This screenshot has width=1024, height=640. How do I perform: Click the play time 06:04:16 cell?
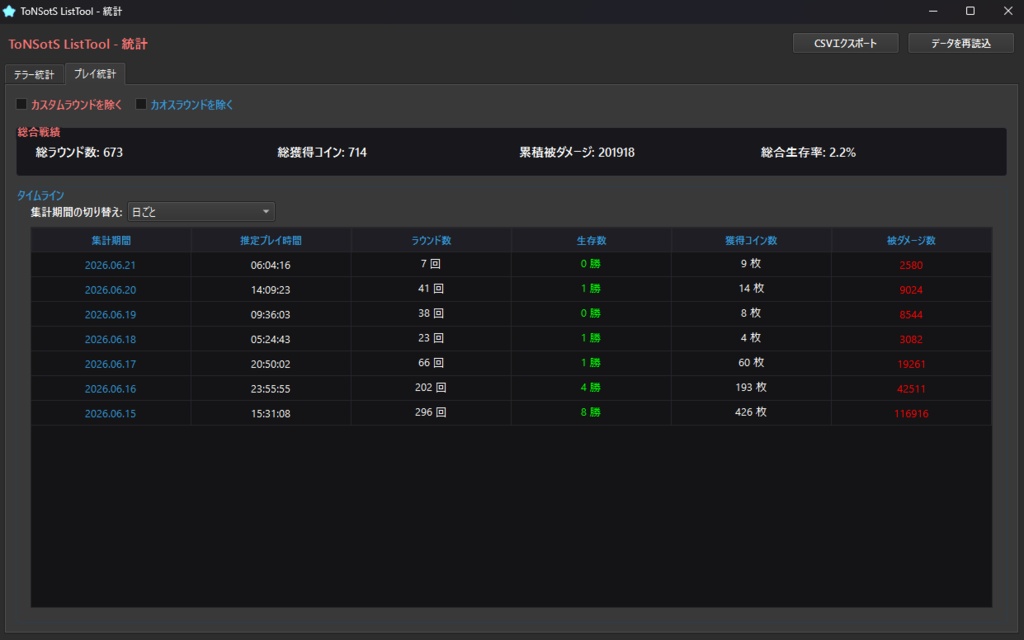click(270, 265)
